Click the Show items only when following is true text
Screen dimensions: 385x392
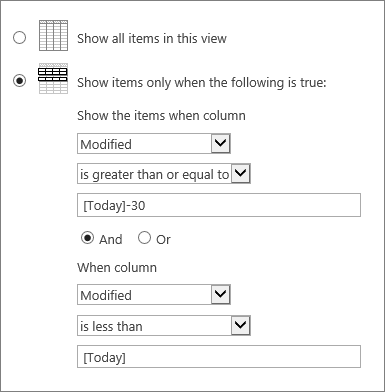[x=202, y=82]
